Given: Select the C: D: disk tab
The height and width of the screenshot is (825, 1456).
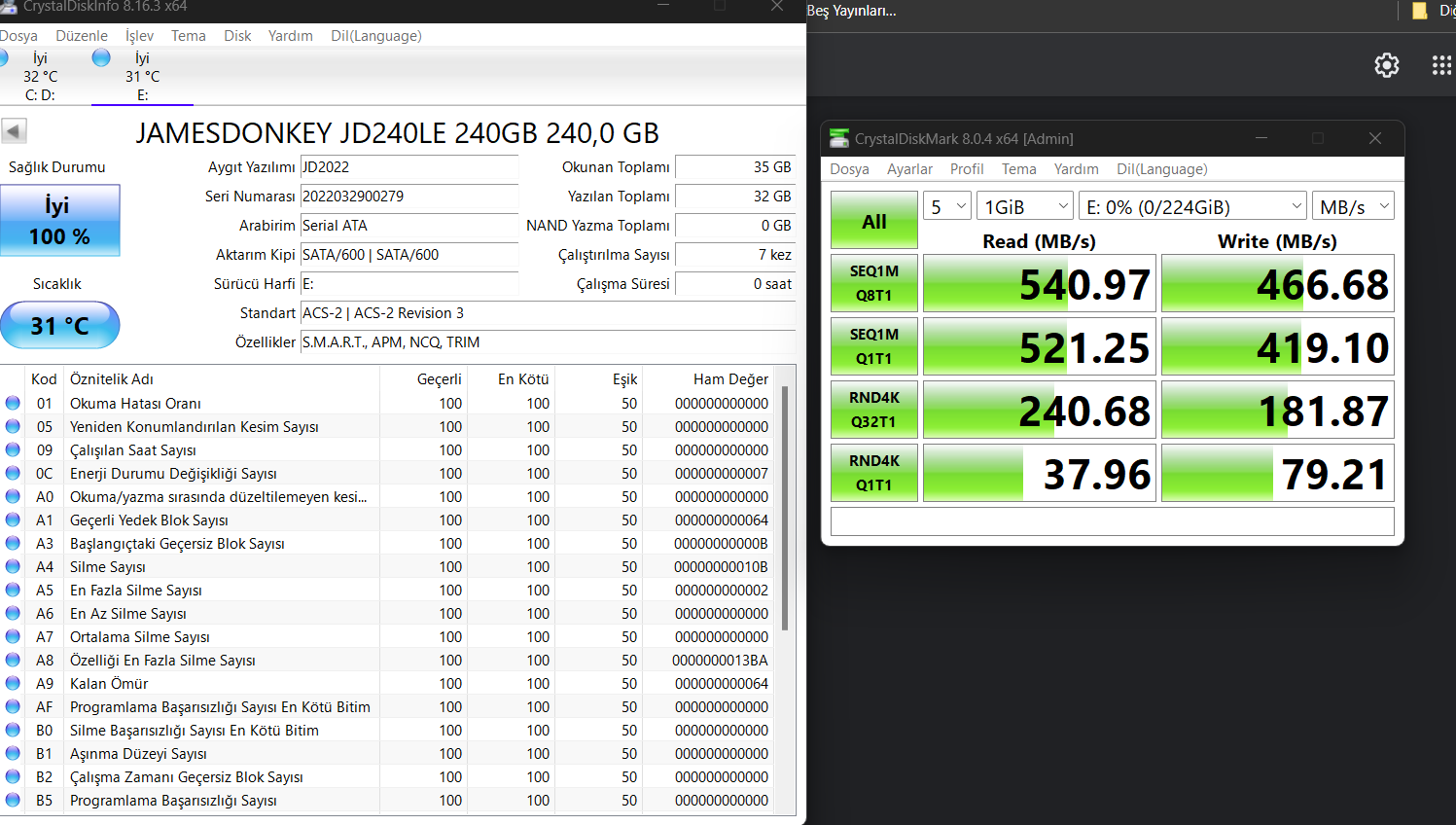Looking at the screenshot, I should [40, 76].
